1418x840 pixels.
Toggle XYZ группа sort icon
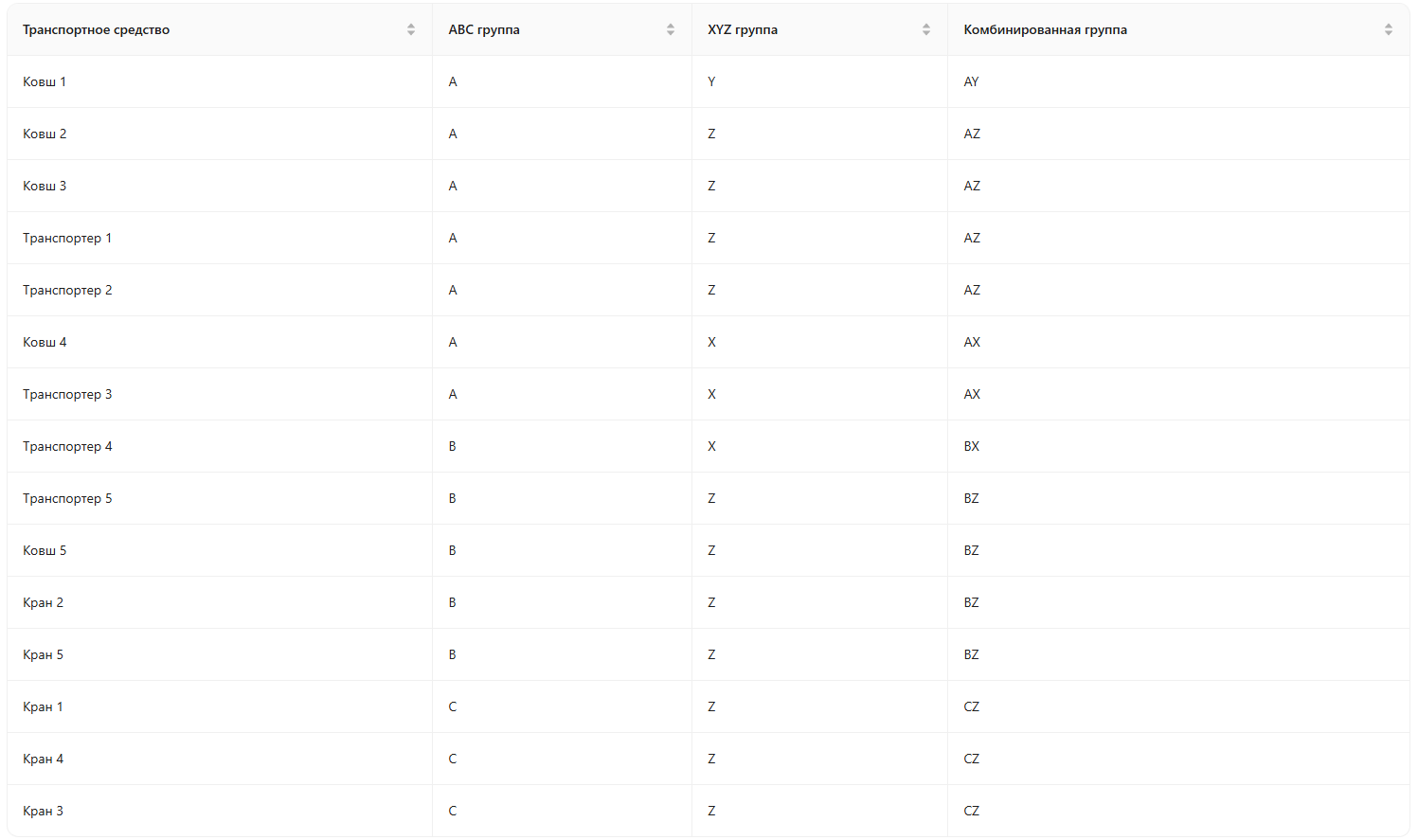pyautogui.click(x=926, y=30)
